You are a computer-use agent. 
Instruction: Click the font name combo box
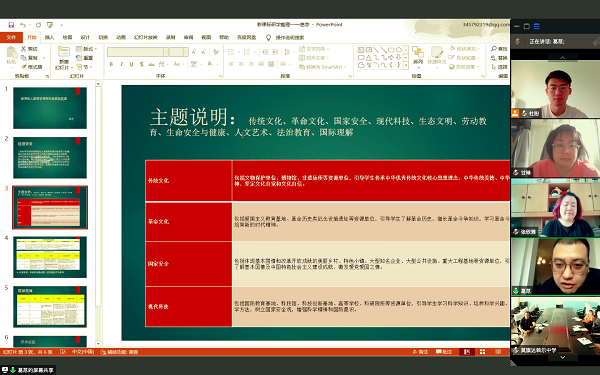137,52
